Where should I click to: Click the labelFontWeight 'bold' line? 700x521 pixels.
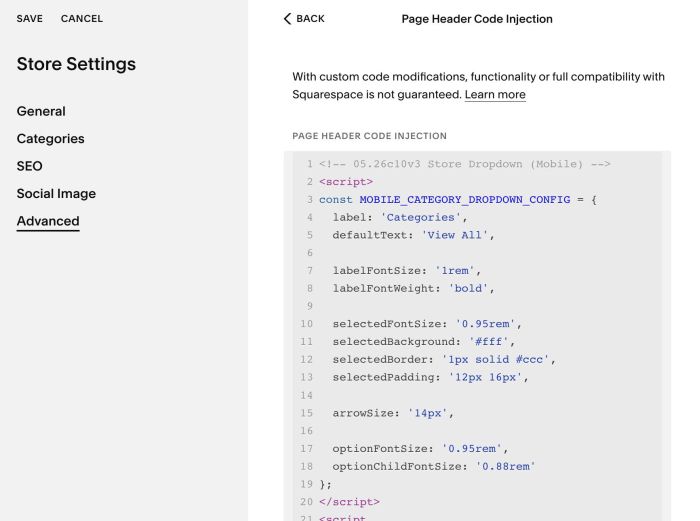pyautogui.click(x=413, y=289)
